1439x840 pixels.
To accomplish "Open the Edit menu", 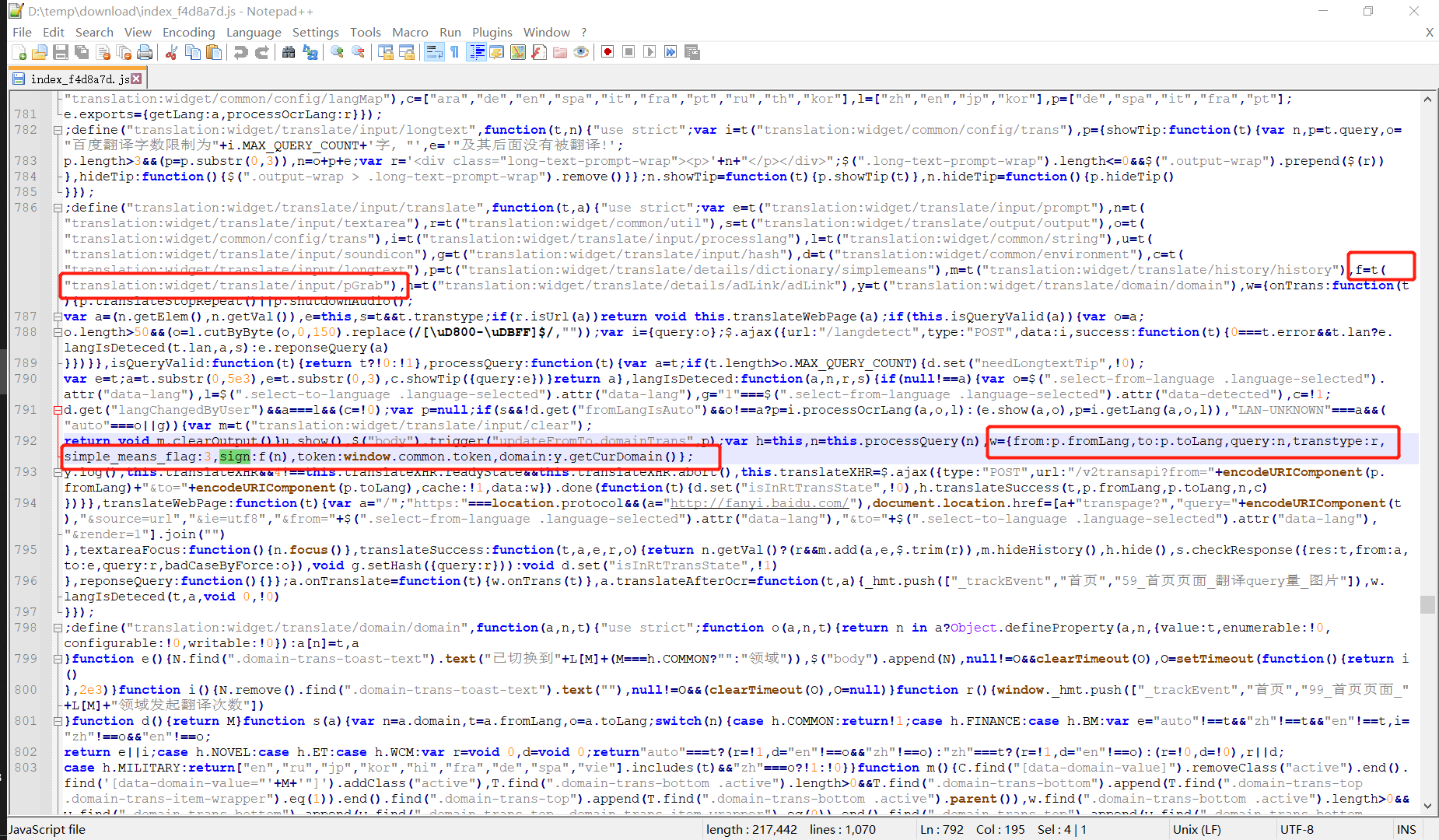I will [x=54, y=32].
